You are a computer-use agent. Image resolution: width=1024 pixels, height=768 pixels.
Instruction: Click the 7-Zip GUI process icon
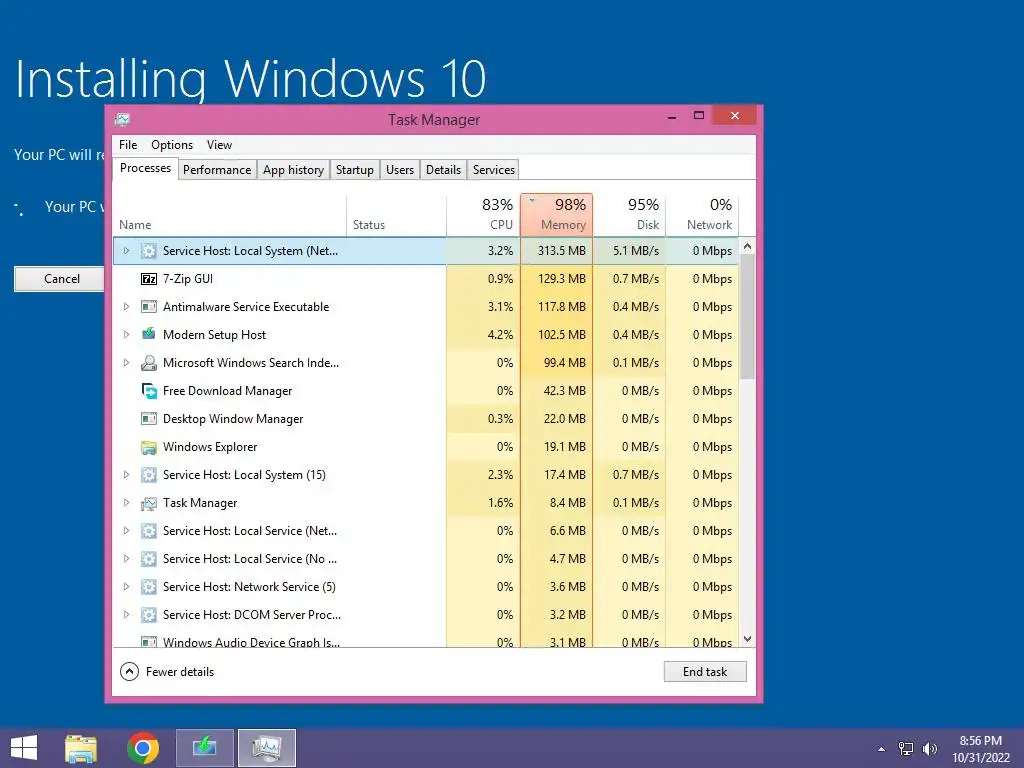(149, 279)
